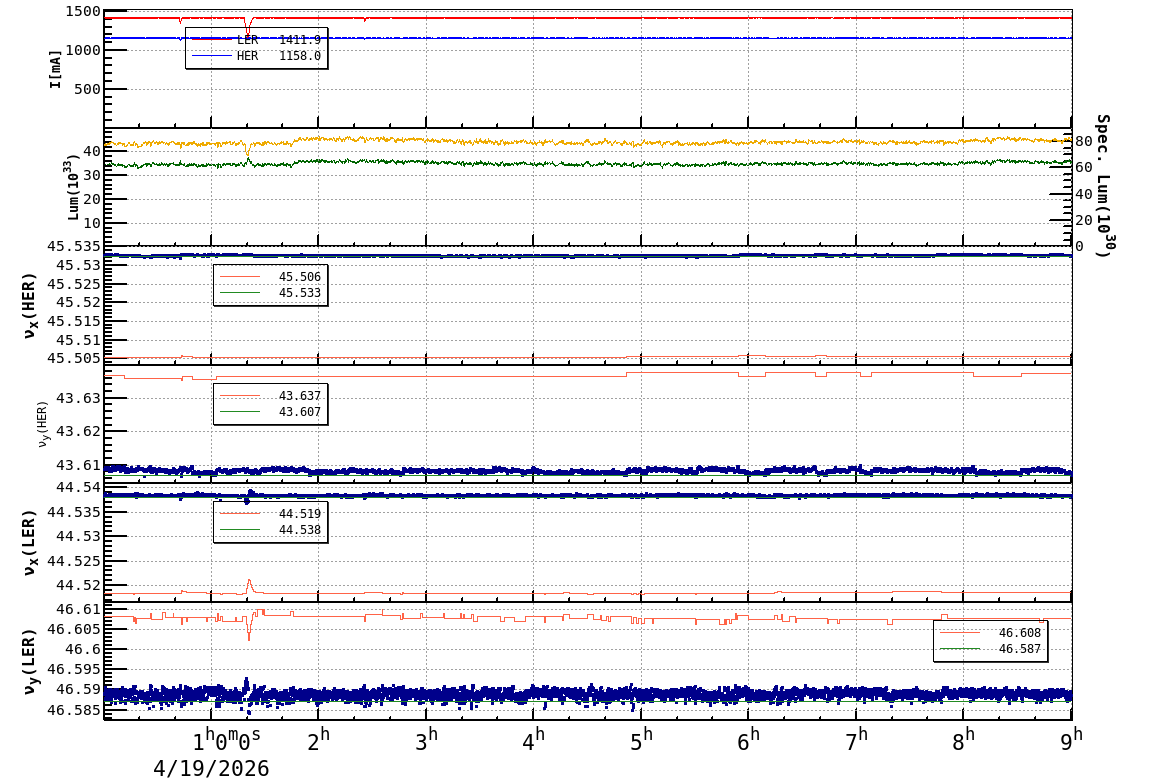The height and width of the screenshot is (782, 1154).
Task: Click the 9h time axis tick label
Action: [1071, 741]
